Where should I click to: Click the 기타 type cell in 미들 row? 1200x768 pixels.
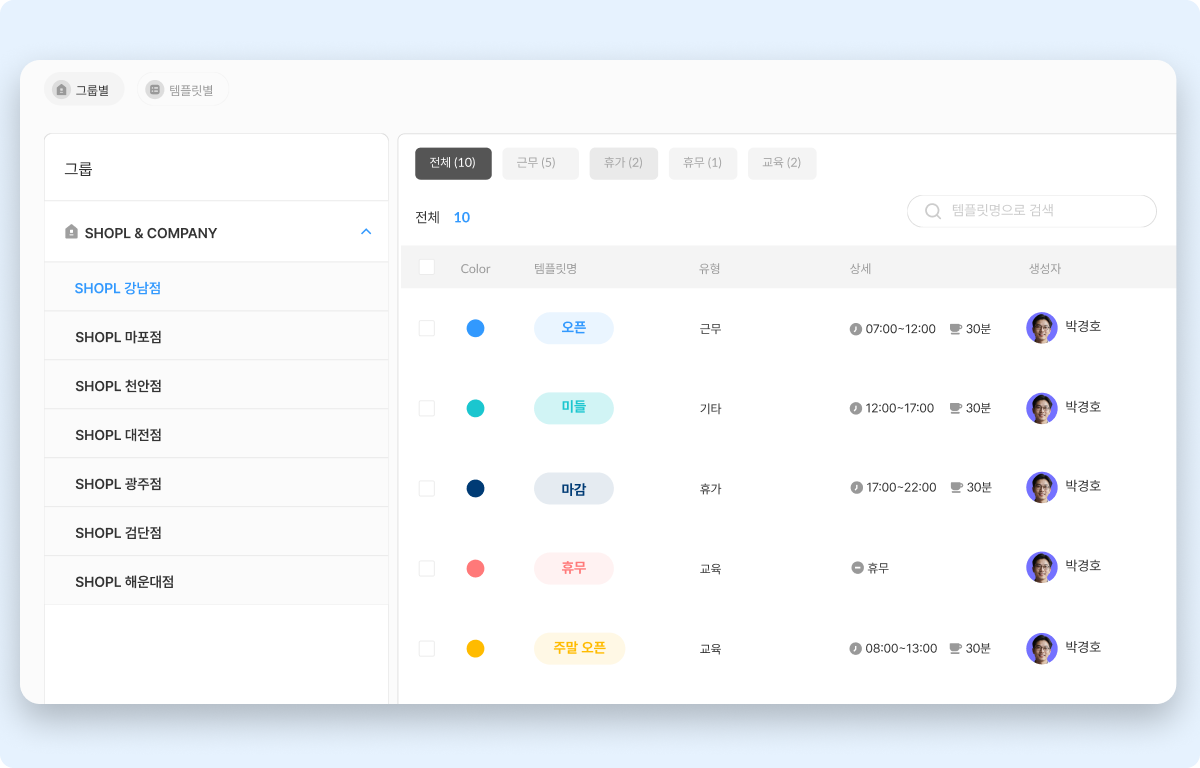point(710,409)
